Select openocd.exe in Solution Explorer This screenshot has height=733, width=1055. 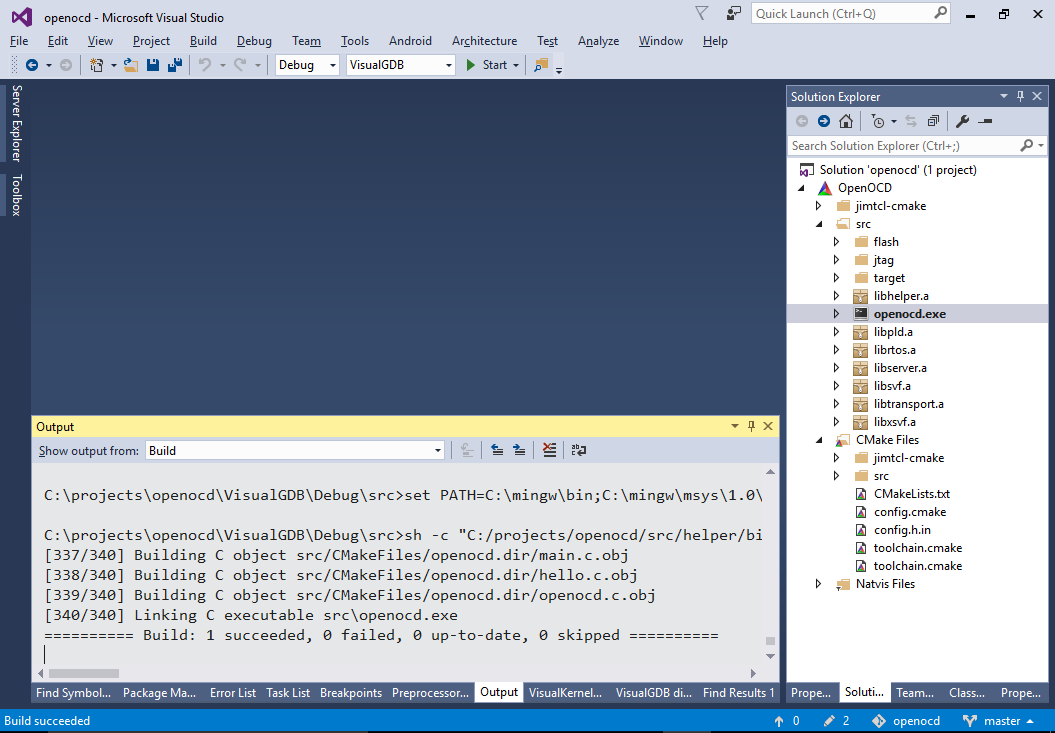pos(910,314)
